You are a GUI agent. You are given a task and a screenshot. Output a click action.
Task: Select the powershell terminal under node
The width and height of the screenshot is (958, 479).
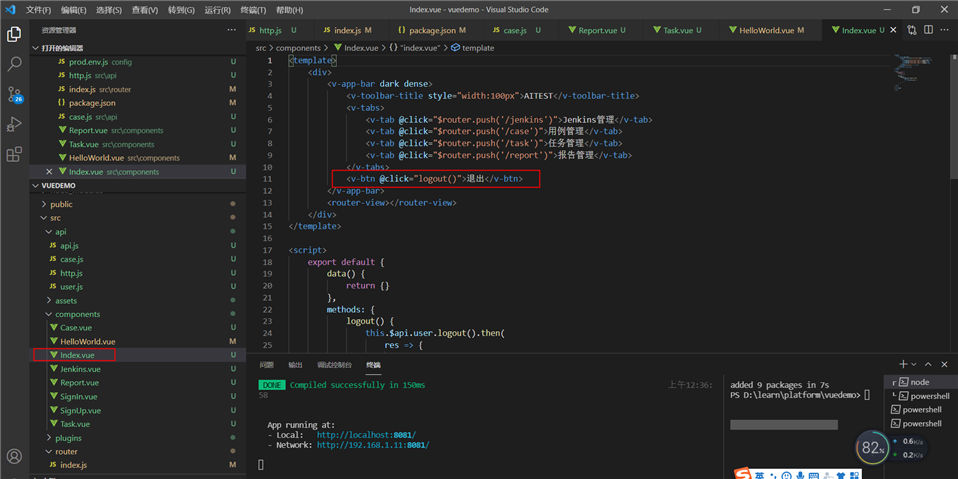click(921, 396)
